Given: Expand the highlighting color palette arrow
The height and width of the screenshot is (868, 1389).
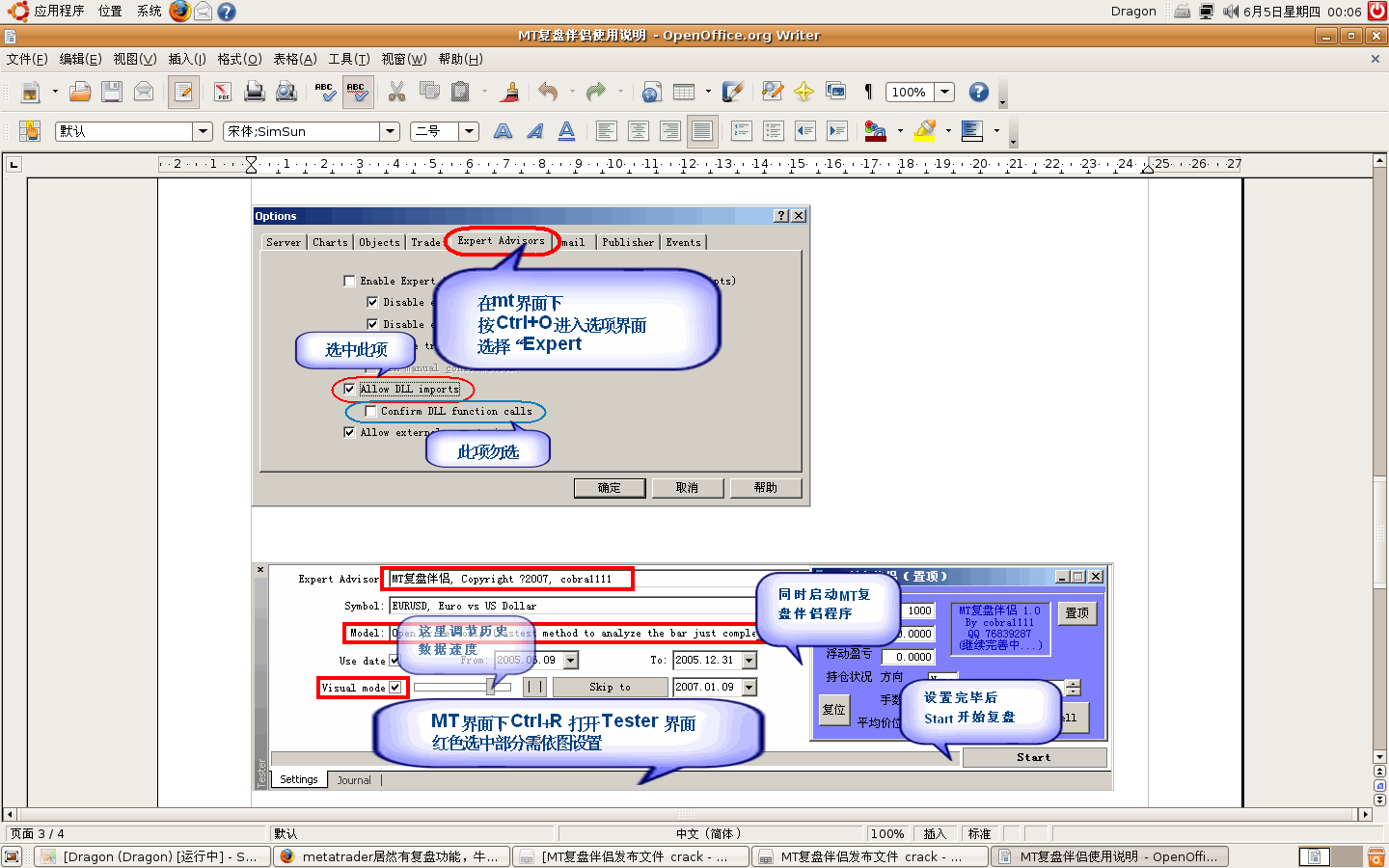Looking at the screenshot, I should click(948, 131).
